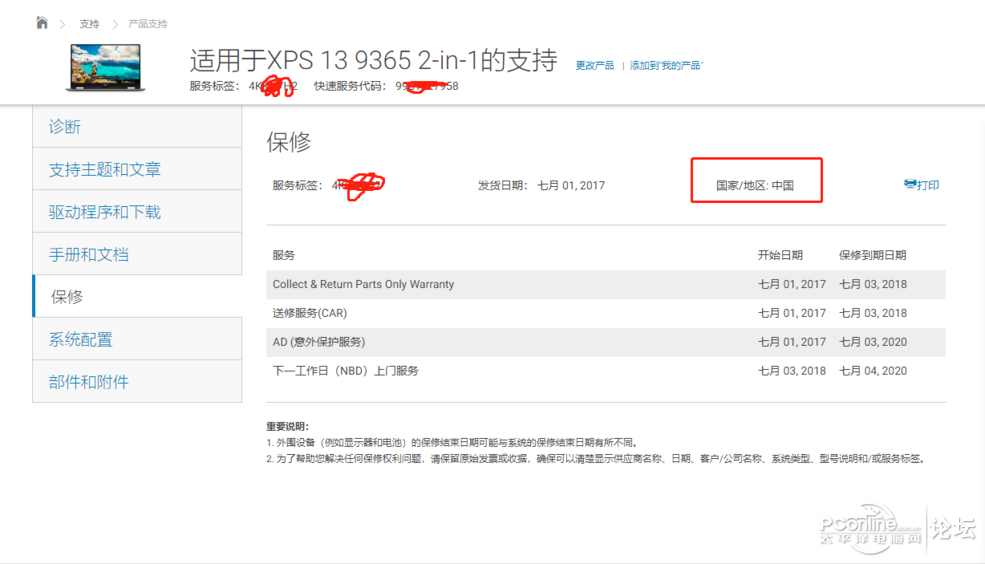The width and height of the screenshot is (985, 564).
Task: Click the page title 适用于XPS 13 9365
Action: 374,60
